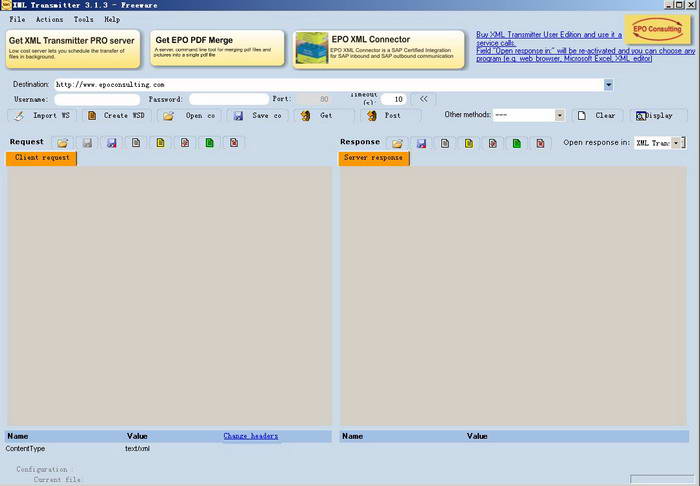Click the green document icon in Response toolbar
Screen dimensions: 700x486
click(517, 143)
